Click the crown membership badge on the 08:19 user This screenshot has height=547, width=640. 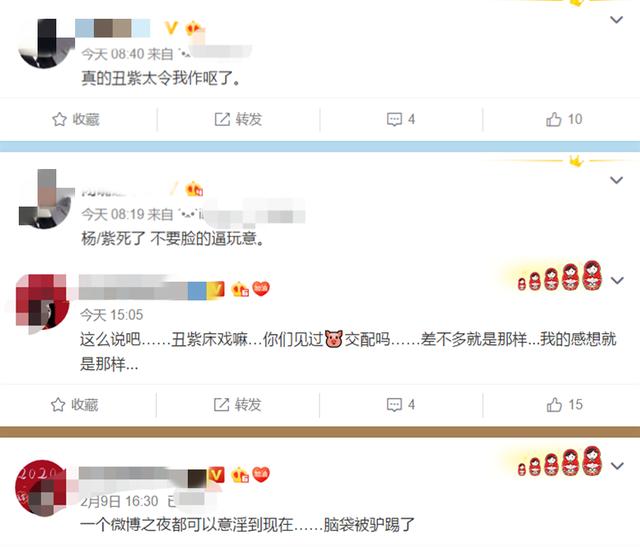click(194, 189)
